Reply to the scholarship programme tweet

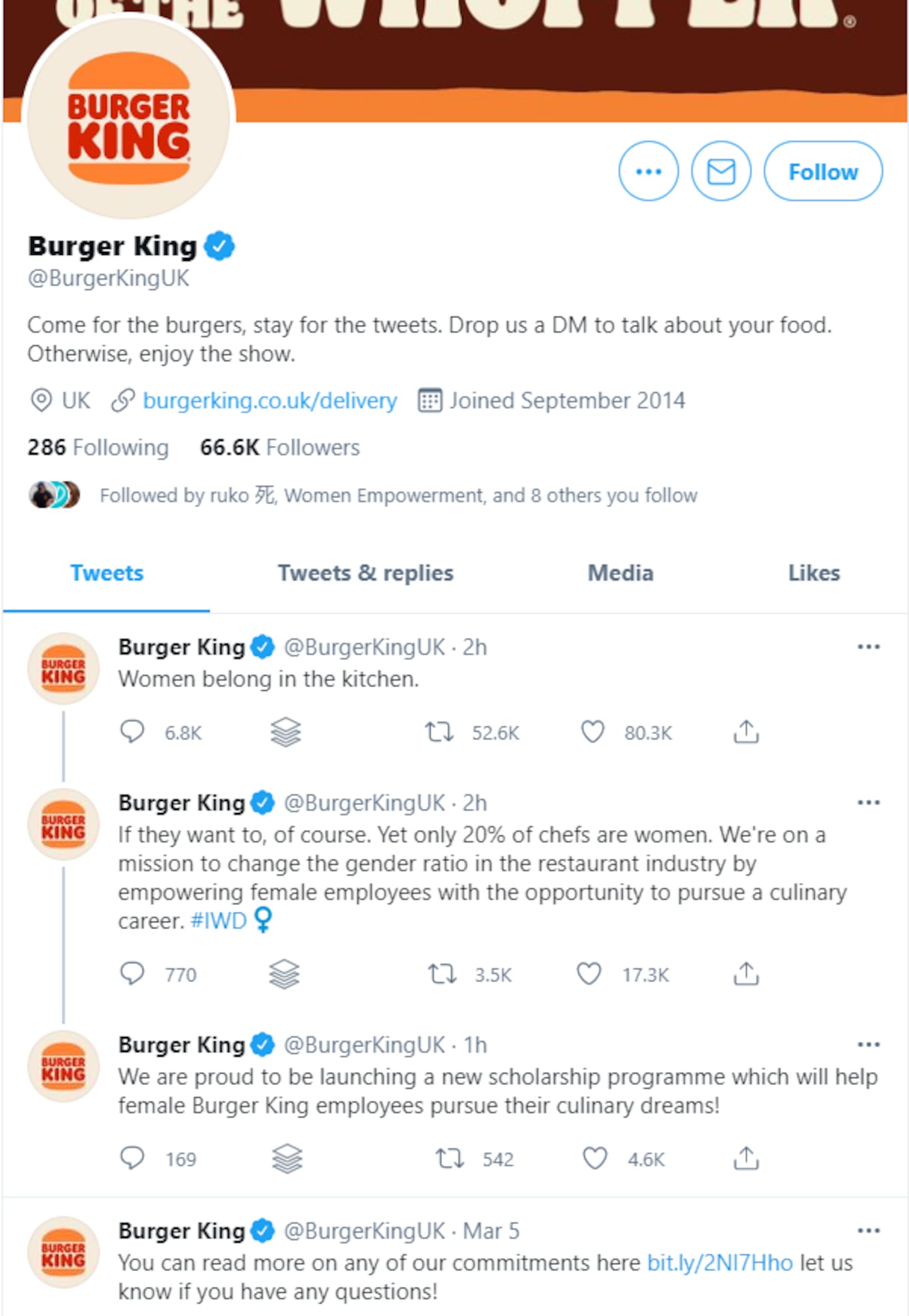(133, 1158)
